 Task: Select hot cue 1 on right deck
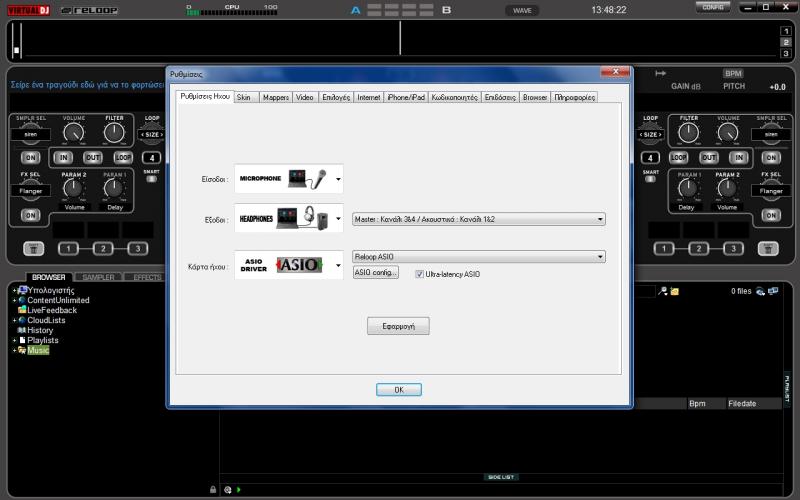(664, 248)
